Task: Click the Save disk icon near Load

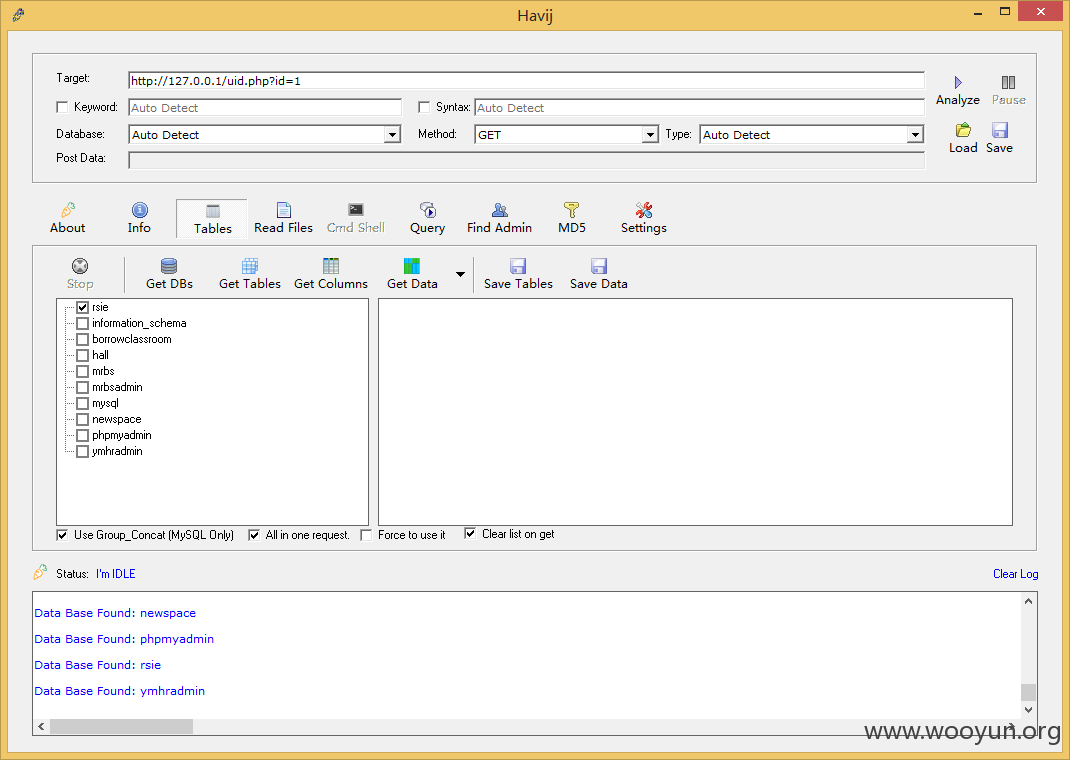Action: point(1000,130)
